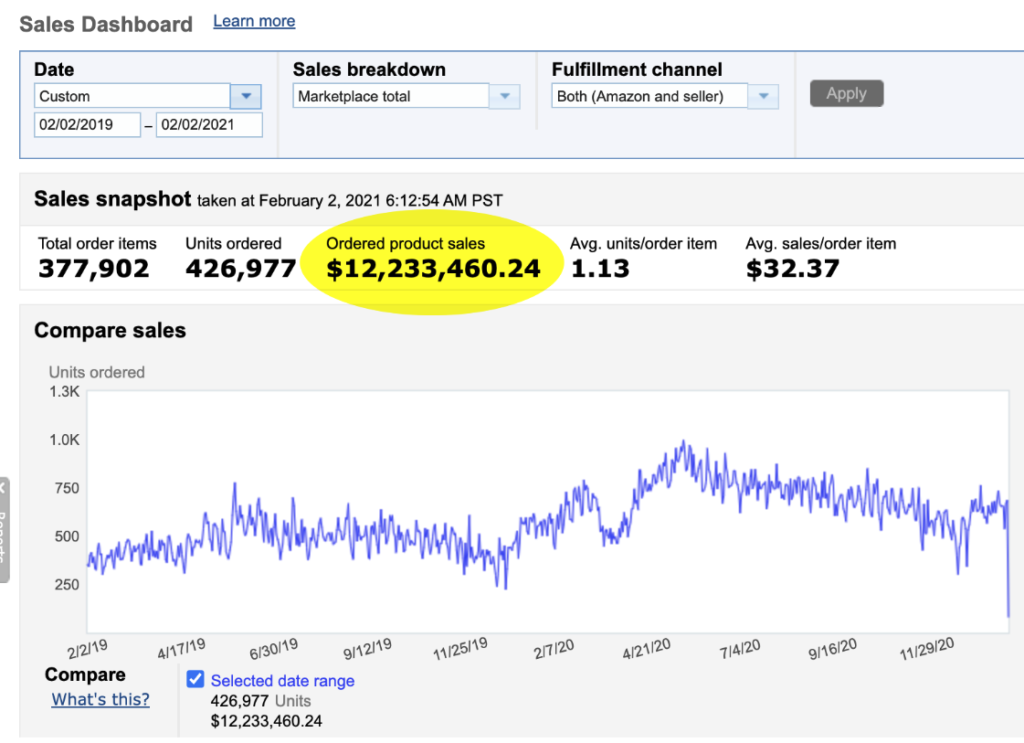Open the Learn more link
The width and height of the screenshot is (1024, 743).
click(254, 21)
